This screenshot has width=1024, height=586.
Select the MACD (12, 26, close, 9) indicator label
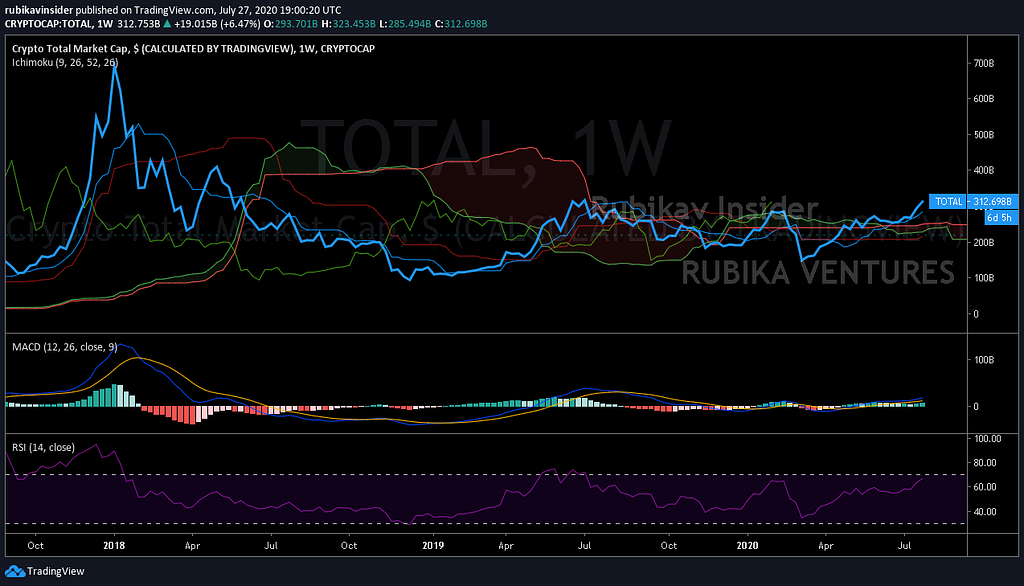(x=65, y=347)
